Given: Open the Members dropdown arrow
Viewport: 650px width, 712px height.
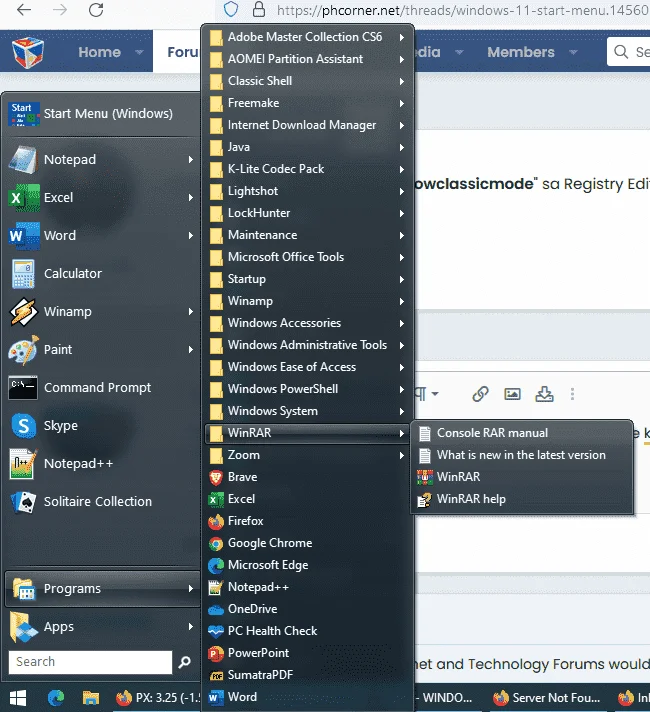Looking at the screenshot, I should [573, 52].
